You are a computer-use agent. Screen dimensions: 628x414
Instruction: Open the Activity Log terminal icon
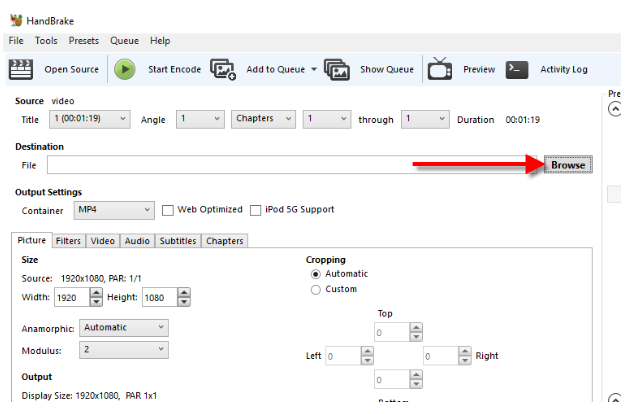(x=516, y=69)
